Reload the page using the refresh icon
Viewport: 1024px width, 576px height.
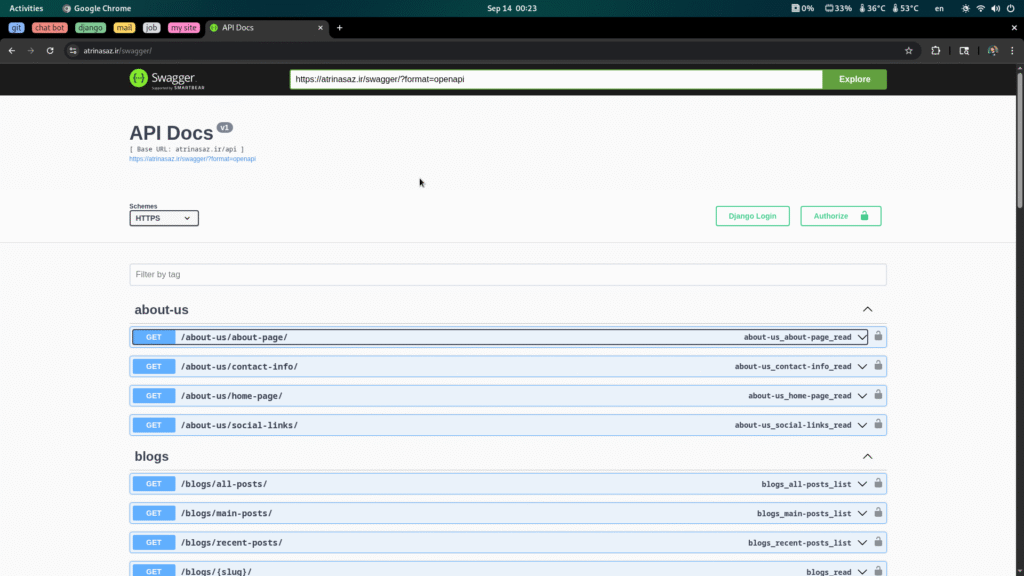(x=50, y=50)
